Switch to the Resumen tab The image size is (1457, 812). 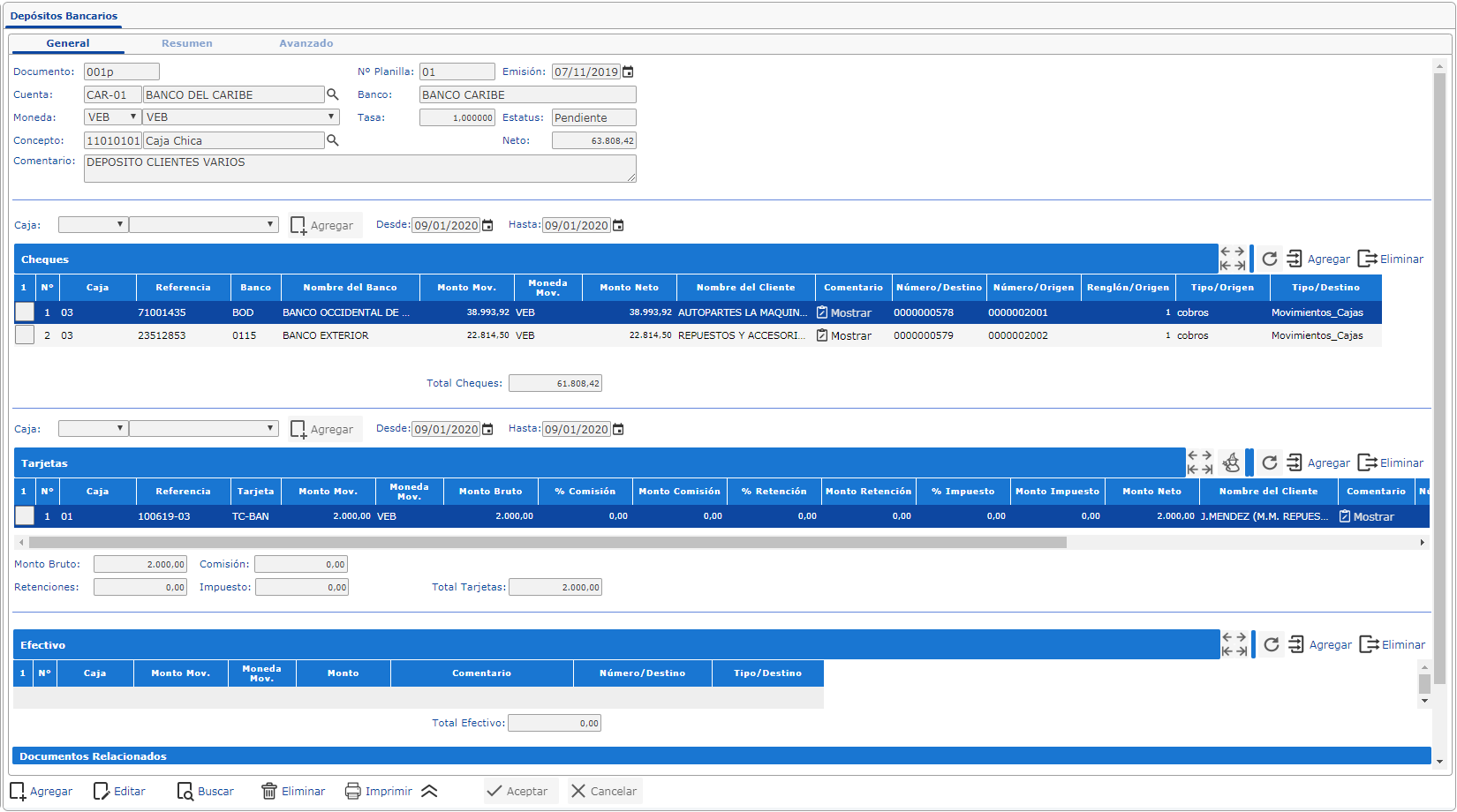(186, 43)
